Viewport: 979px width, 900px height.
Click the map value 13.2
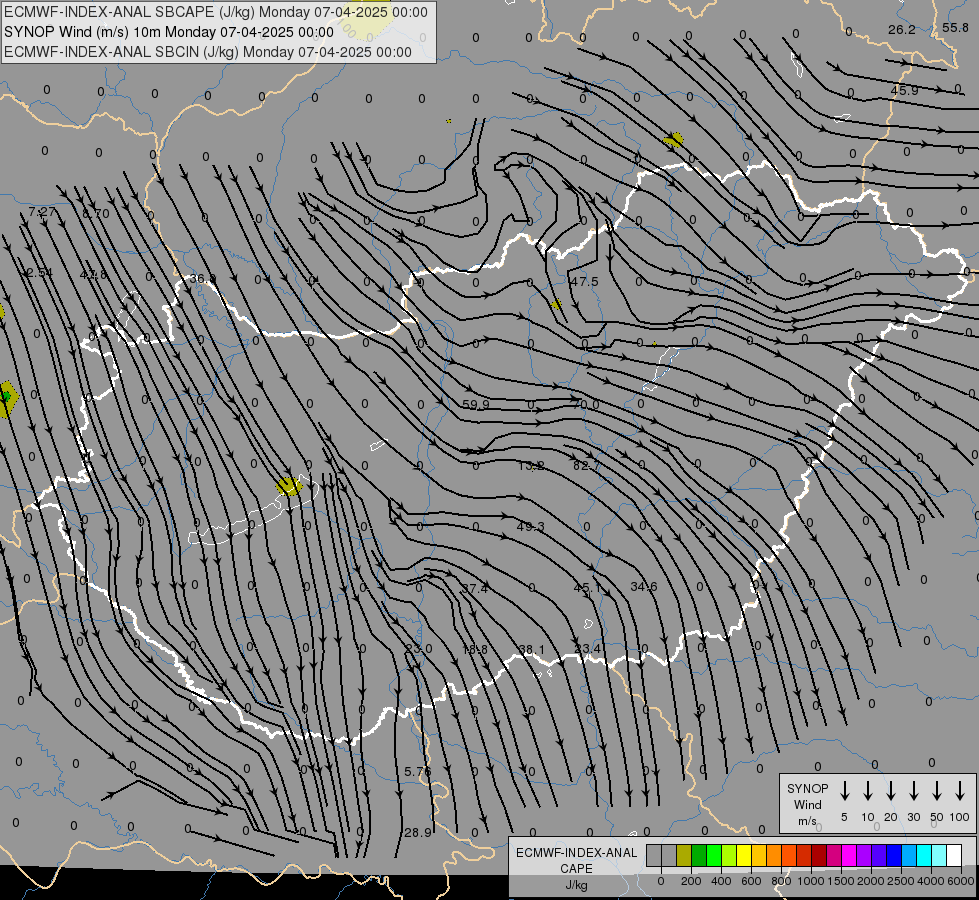point(531,465)
